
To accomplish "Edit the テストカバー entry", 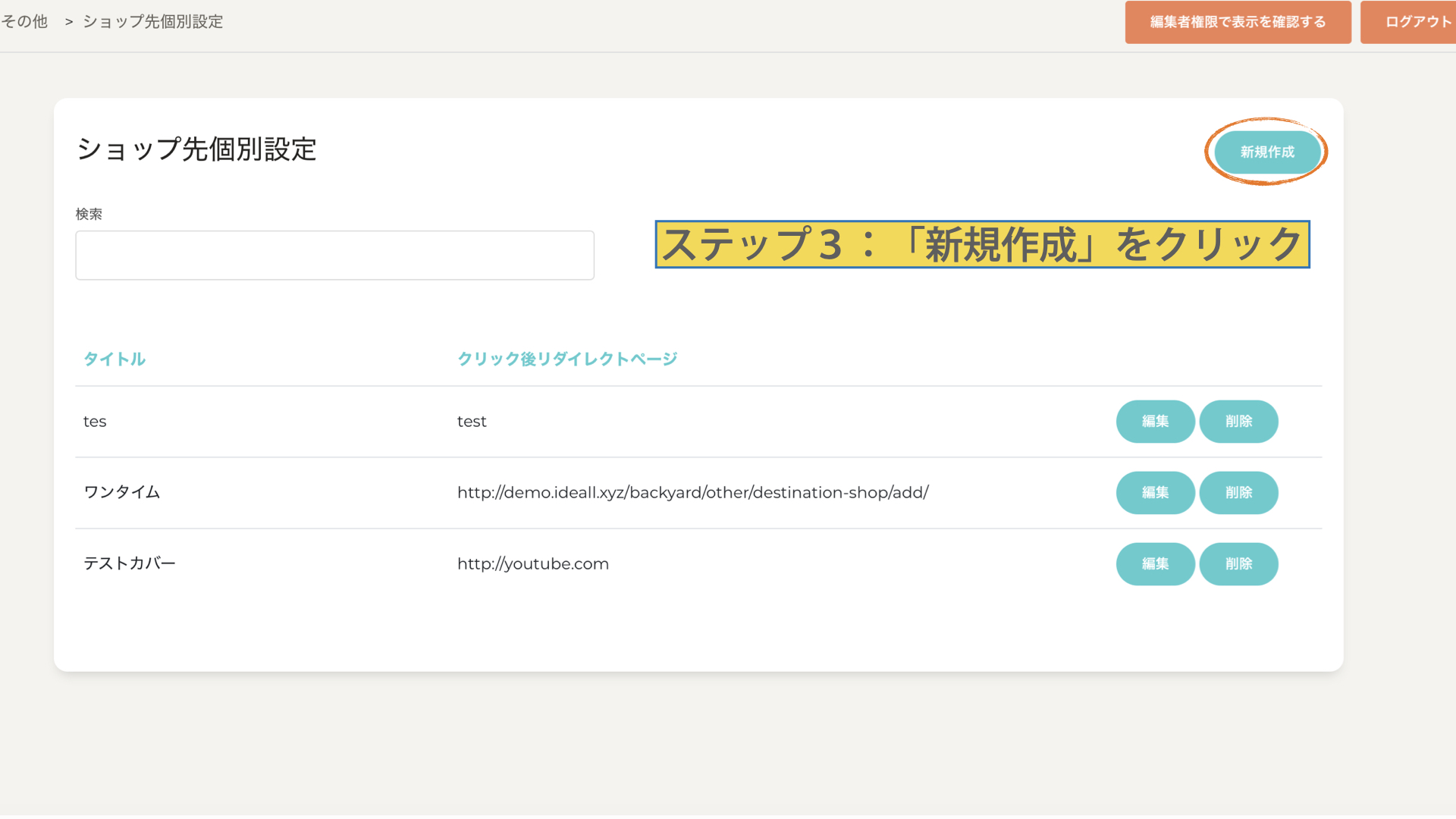I will (x=1155, y=564).
